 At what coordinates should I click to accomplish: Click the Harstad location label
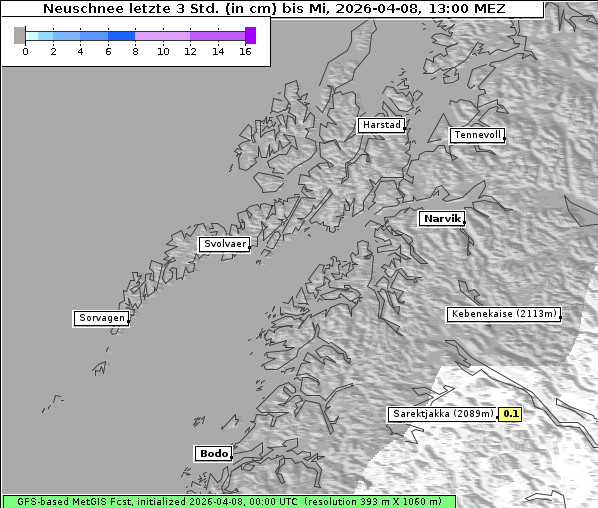tap(381, 125)
